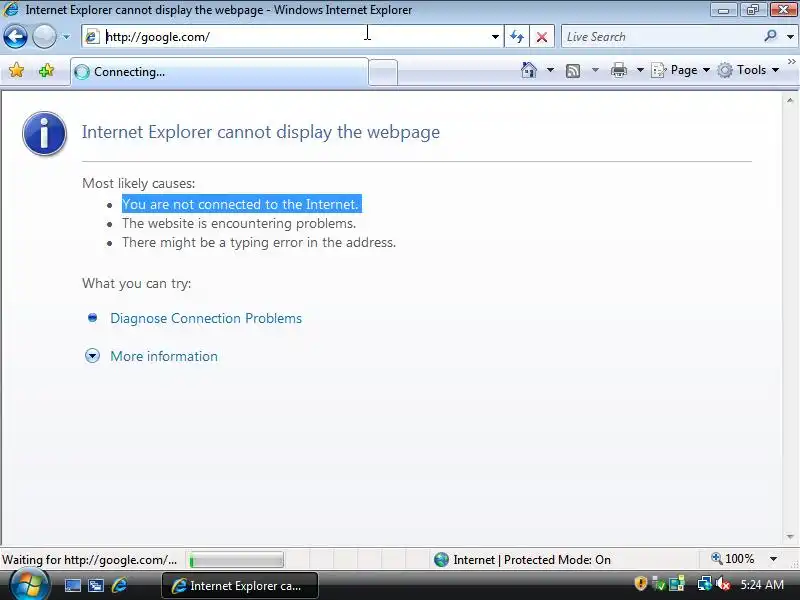This screenshot has width=800, height=600.
Task: Stop loading with the red X button
Action: tap(542, 37)
